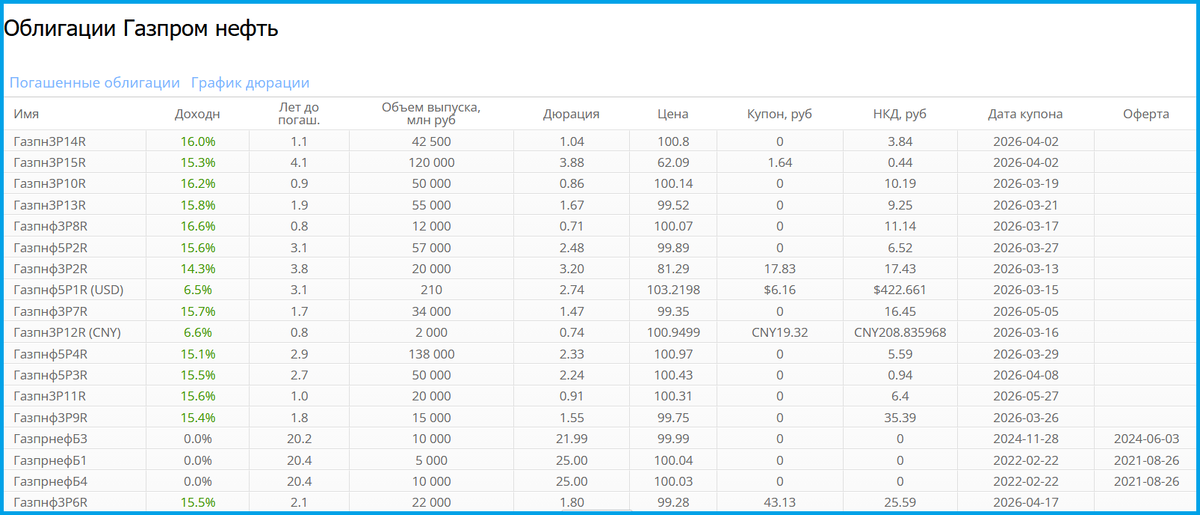Viewport: 1200px width, 515px height.
Task: Click the Имя column header
Action: [x=26, y=114]
